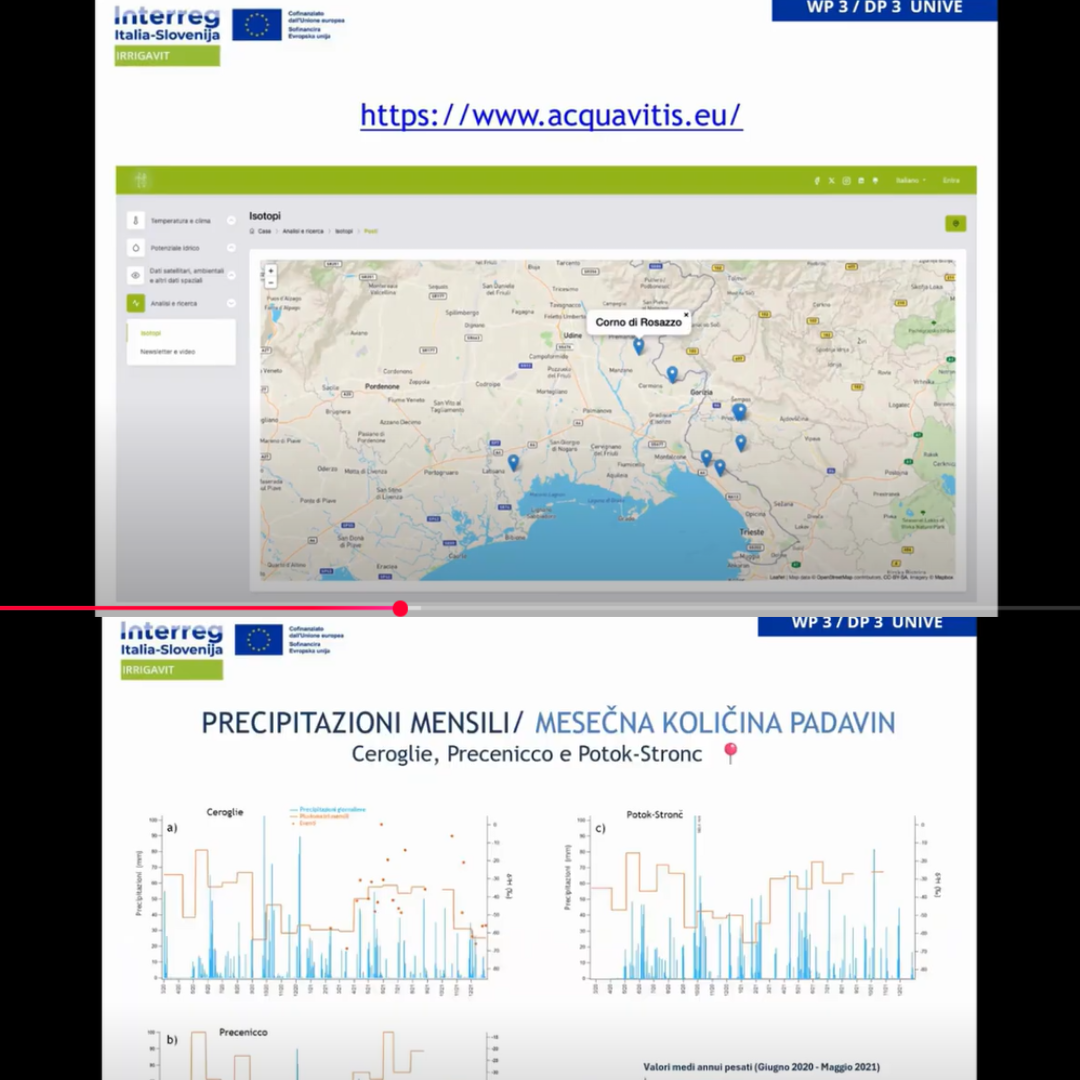Image resolution: width=1080 pixels, height=1080 pixels.
Task: Click the Isotopi page heading
Action: pos(264,216)
